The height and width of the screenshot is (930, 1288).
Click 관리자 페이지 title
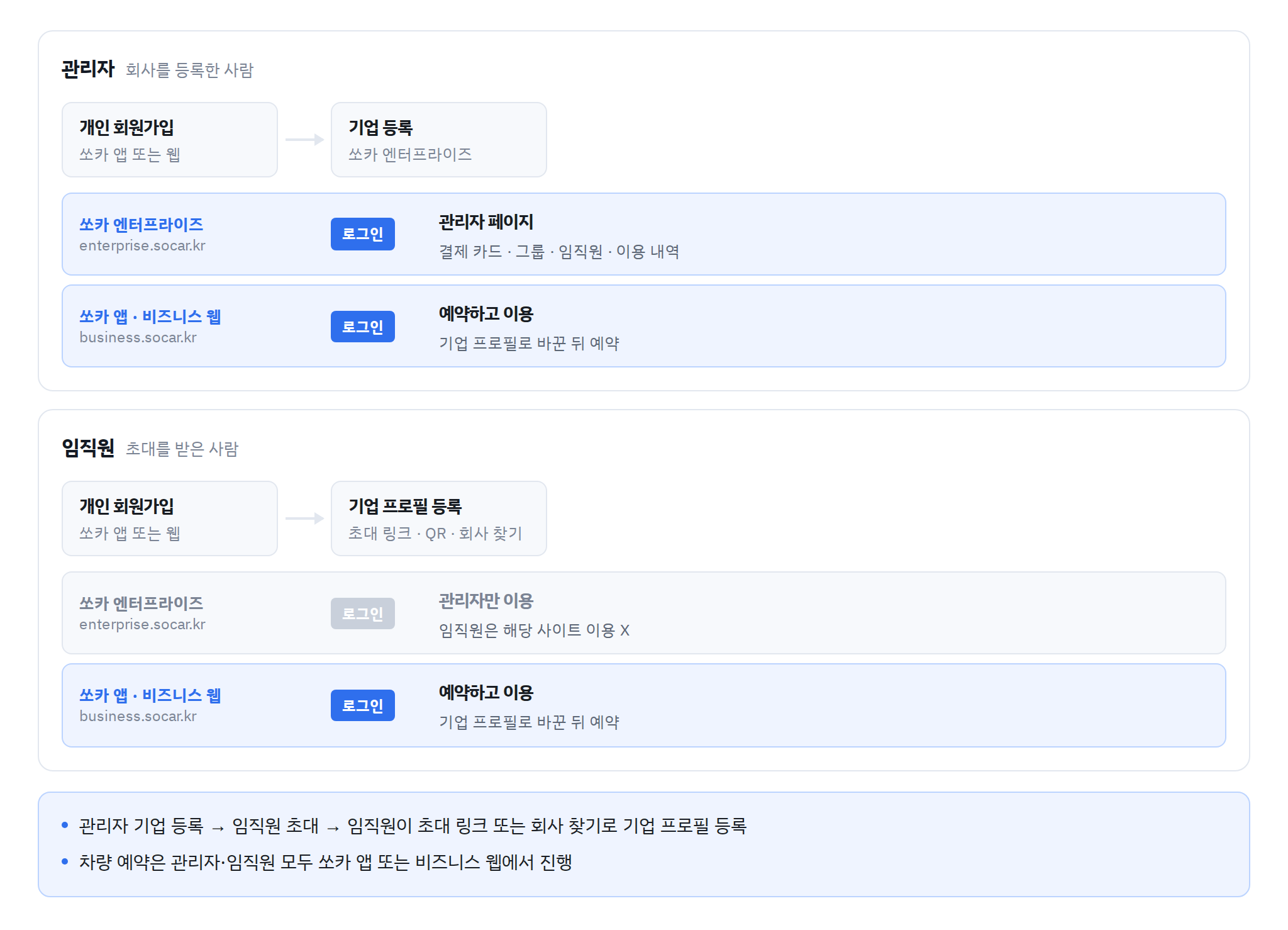486,221
